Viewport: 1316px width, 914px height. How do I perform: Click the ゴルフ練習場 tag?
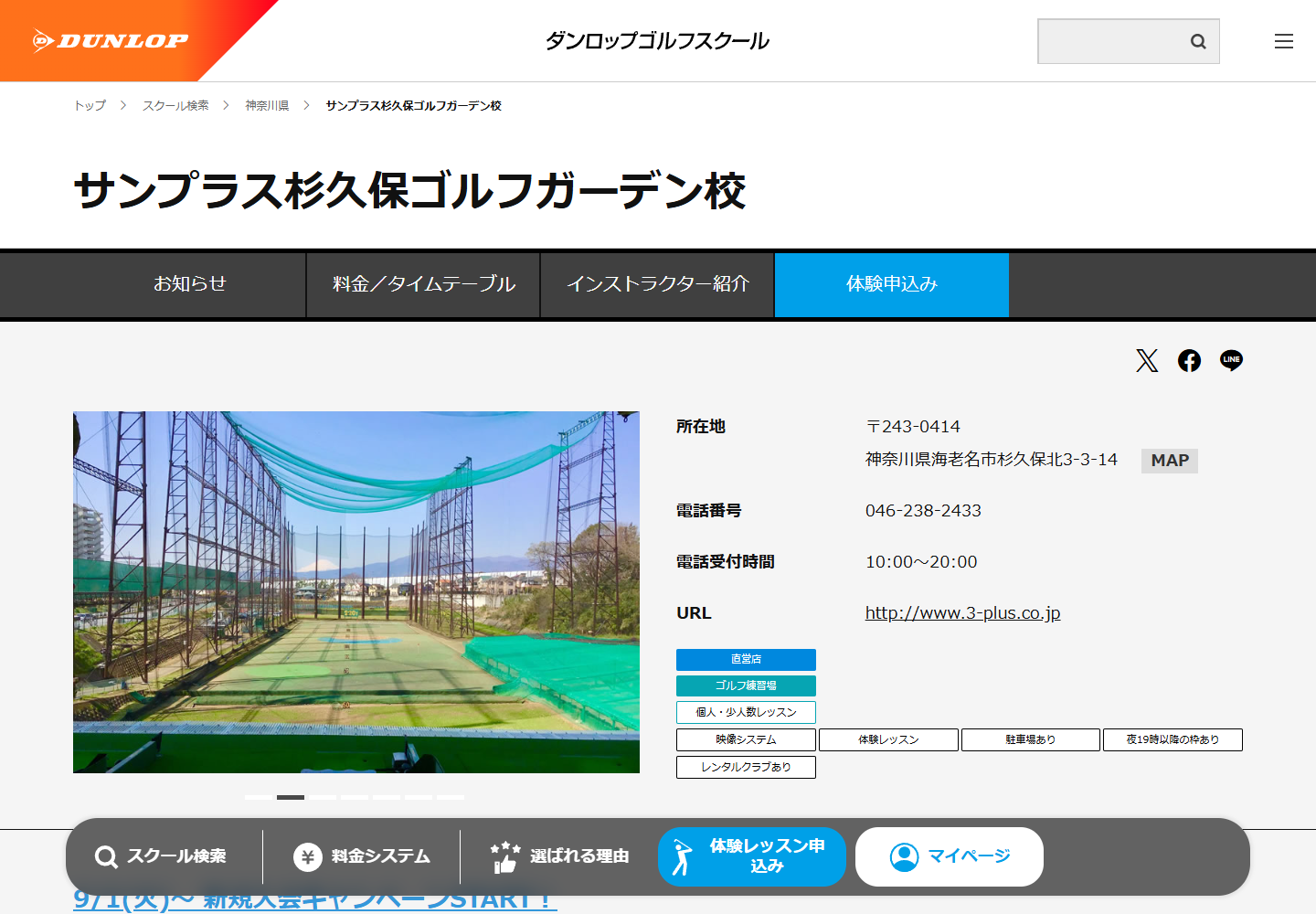tap(746, 685)
